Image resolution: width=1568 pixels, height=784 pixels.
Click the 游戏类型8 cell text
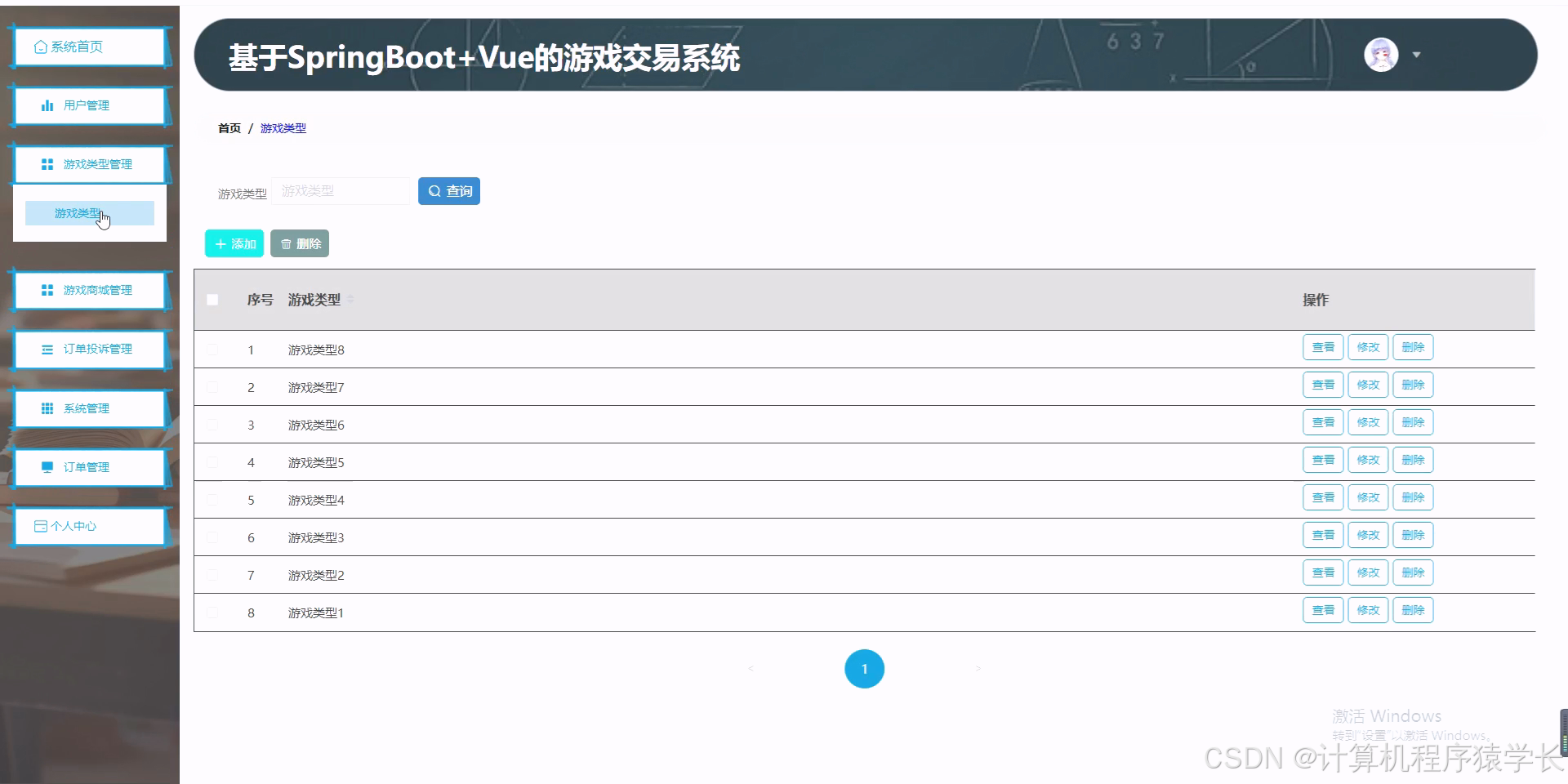point(316,350)
